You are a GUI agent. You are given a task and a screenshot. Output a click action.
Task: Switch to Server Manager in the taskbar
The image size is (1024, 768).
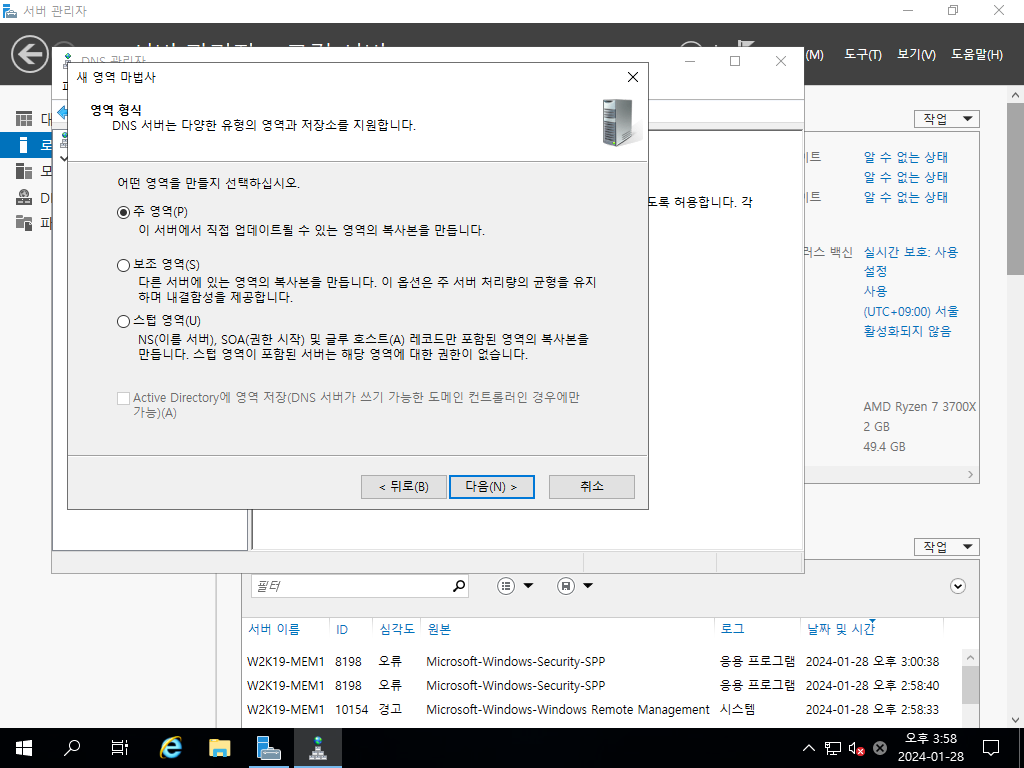268,748
